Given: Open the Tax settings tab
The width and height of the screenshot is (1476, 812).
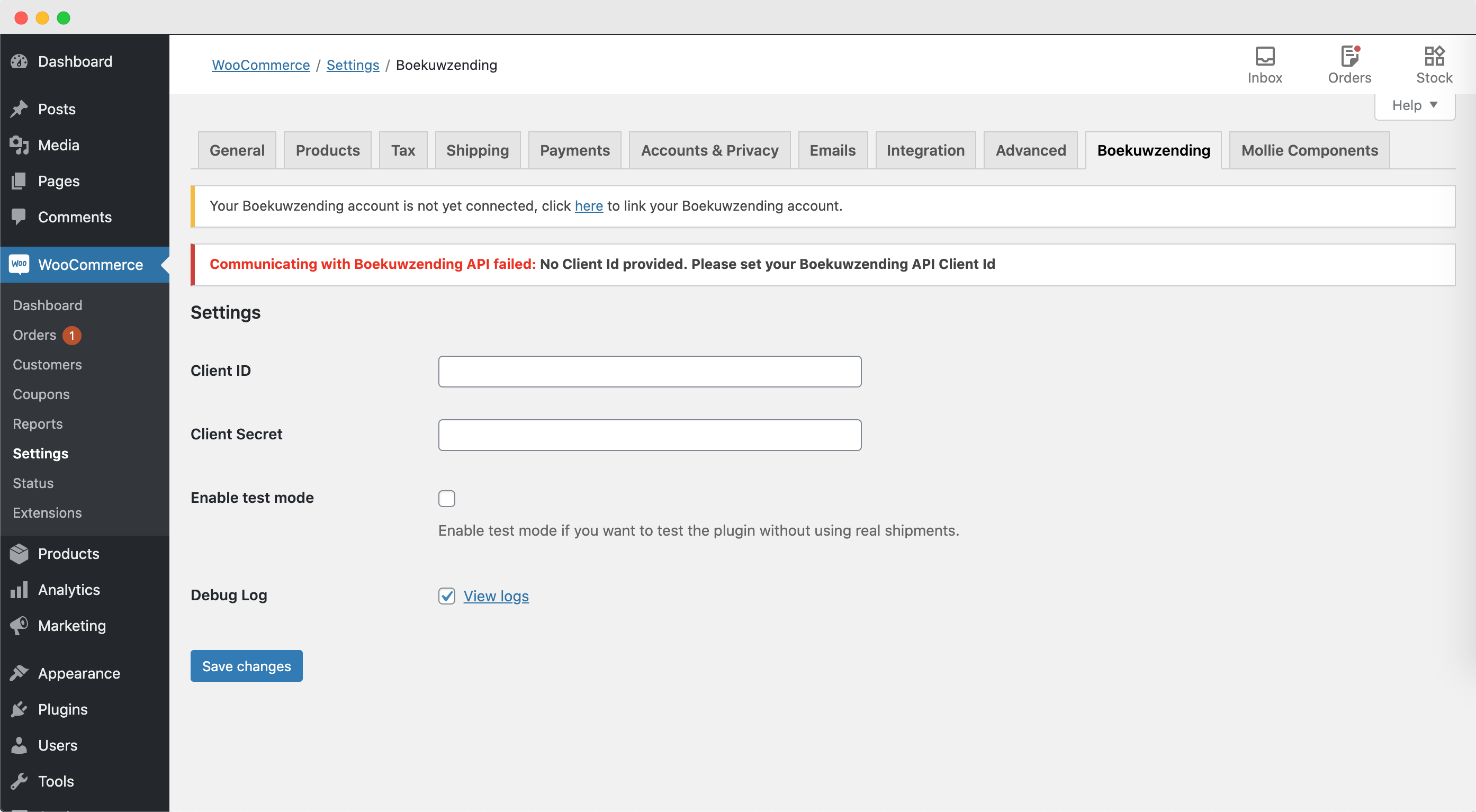Looking at the screenshot, I should [x=403, y=150].
